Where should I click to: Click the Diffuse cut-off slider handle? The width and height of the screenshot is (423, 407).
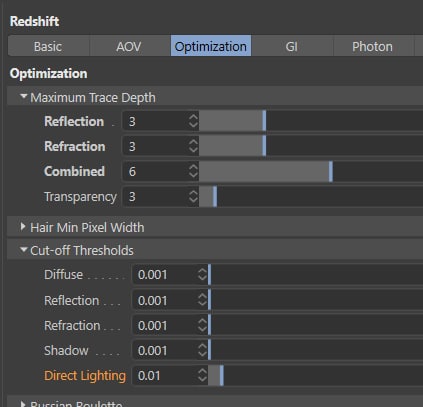point(209,275)
